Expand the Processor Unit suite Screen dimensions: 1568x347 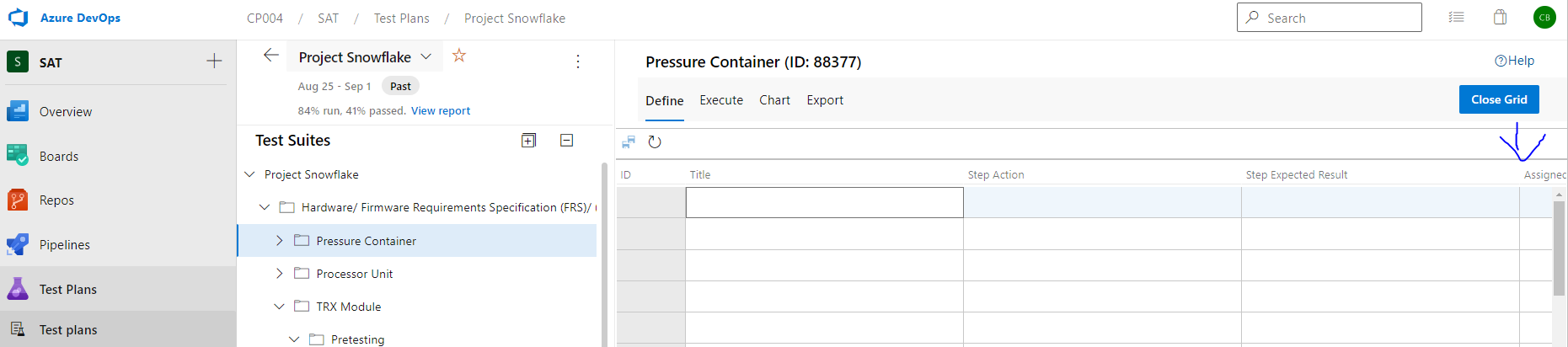(280, 274)
